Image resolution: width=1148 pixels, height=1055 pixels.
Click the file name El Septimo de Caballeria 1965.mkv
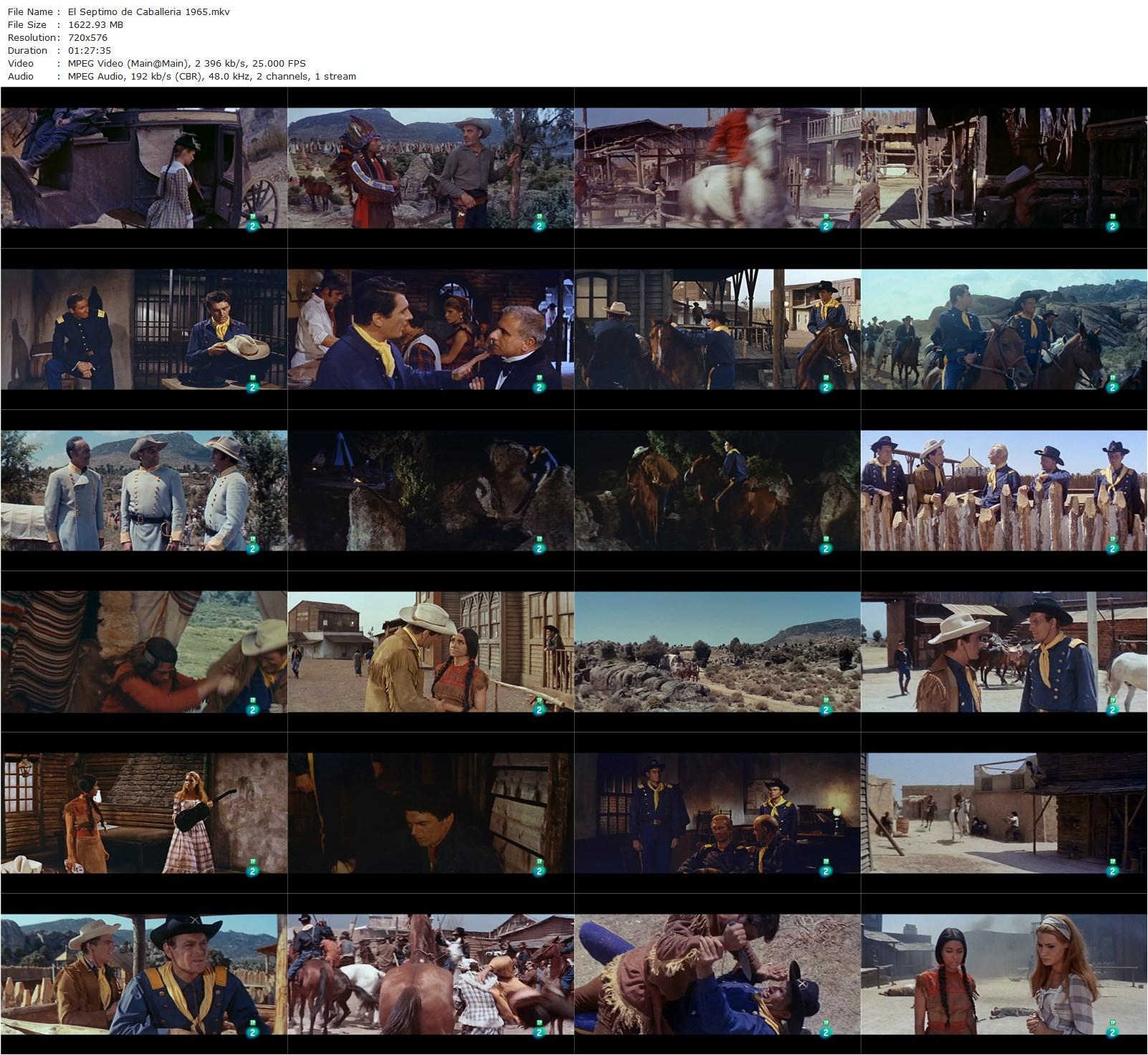149,11
